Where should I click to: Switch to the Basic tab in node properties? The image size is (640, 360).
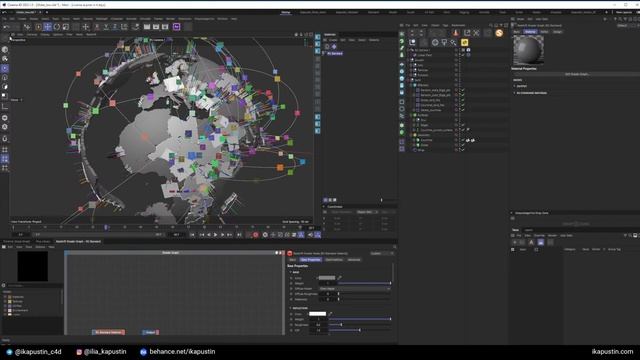[x=293, y=260]
